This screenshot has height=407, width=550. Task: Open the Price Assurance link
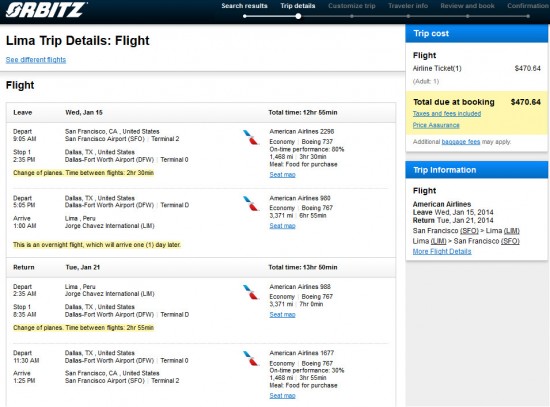(436, 125)
